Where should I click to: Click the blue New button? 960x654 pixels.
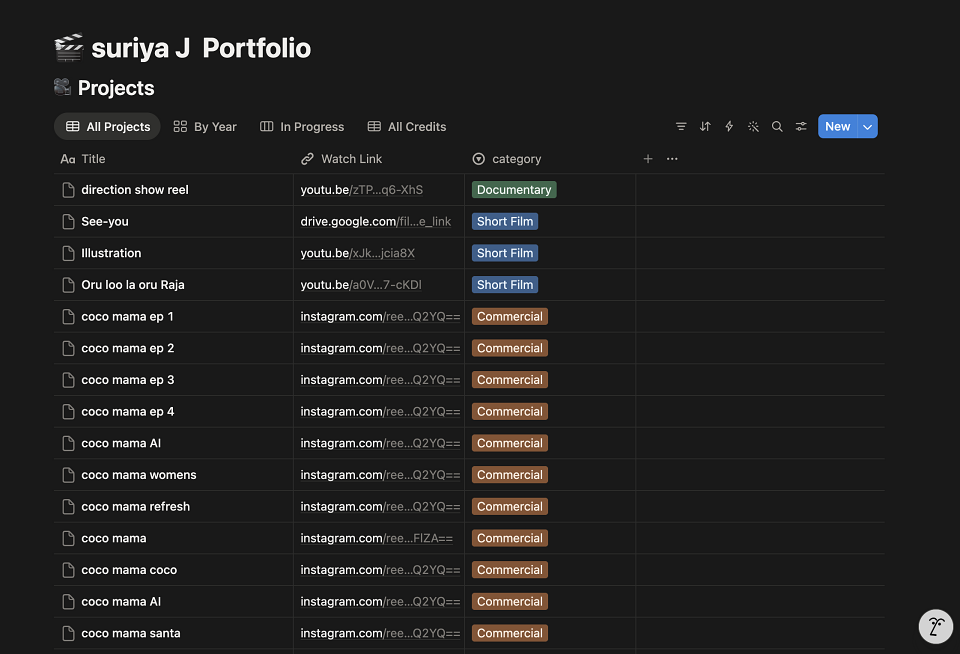click(838, 127)
